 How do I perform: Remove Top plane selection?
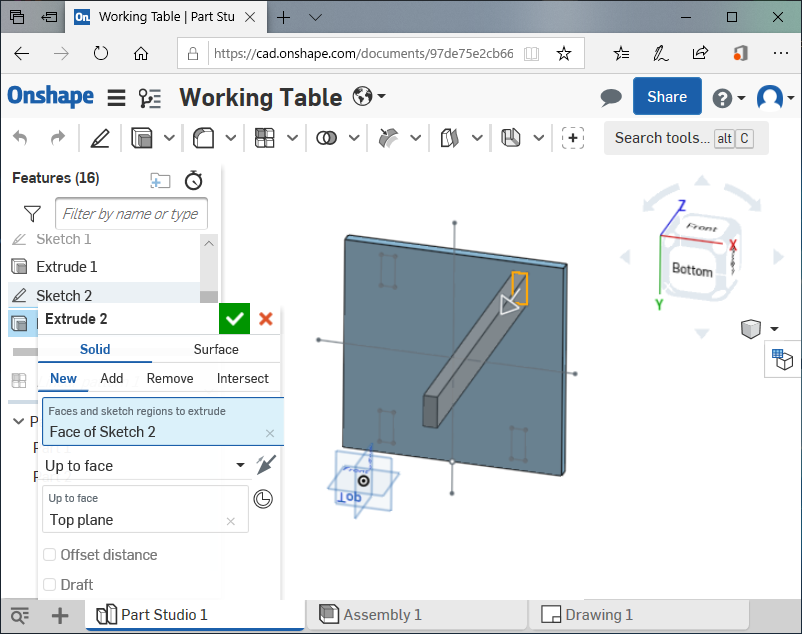(x=231, y=521)
